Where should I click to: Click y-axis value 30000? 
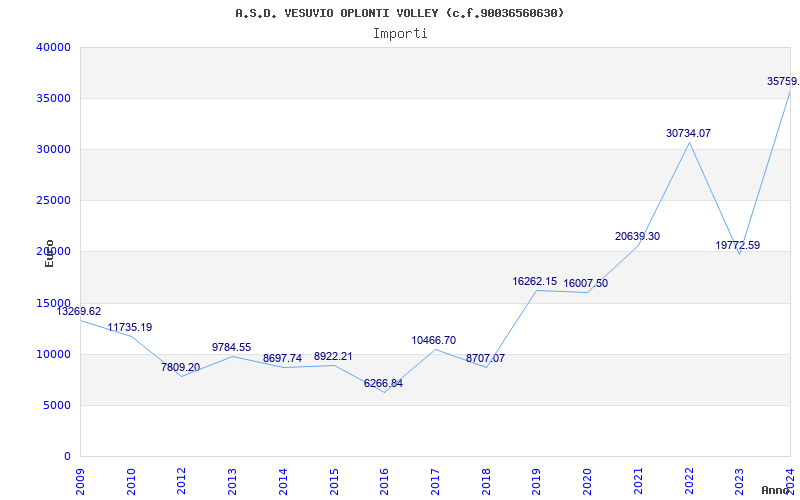point(53,149)
